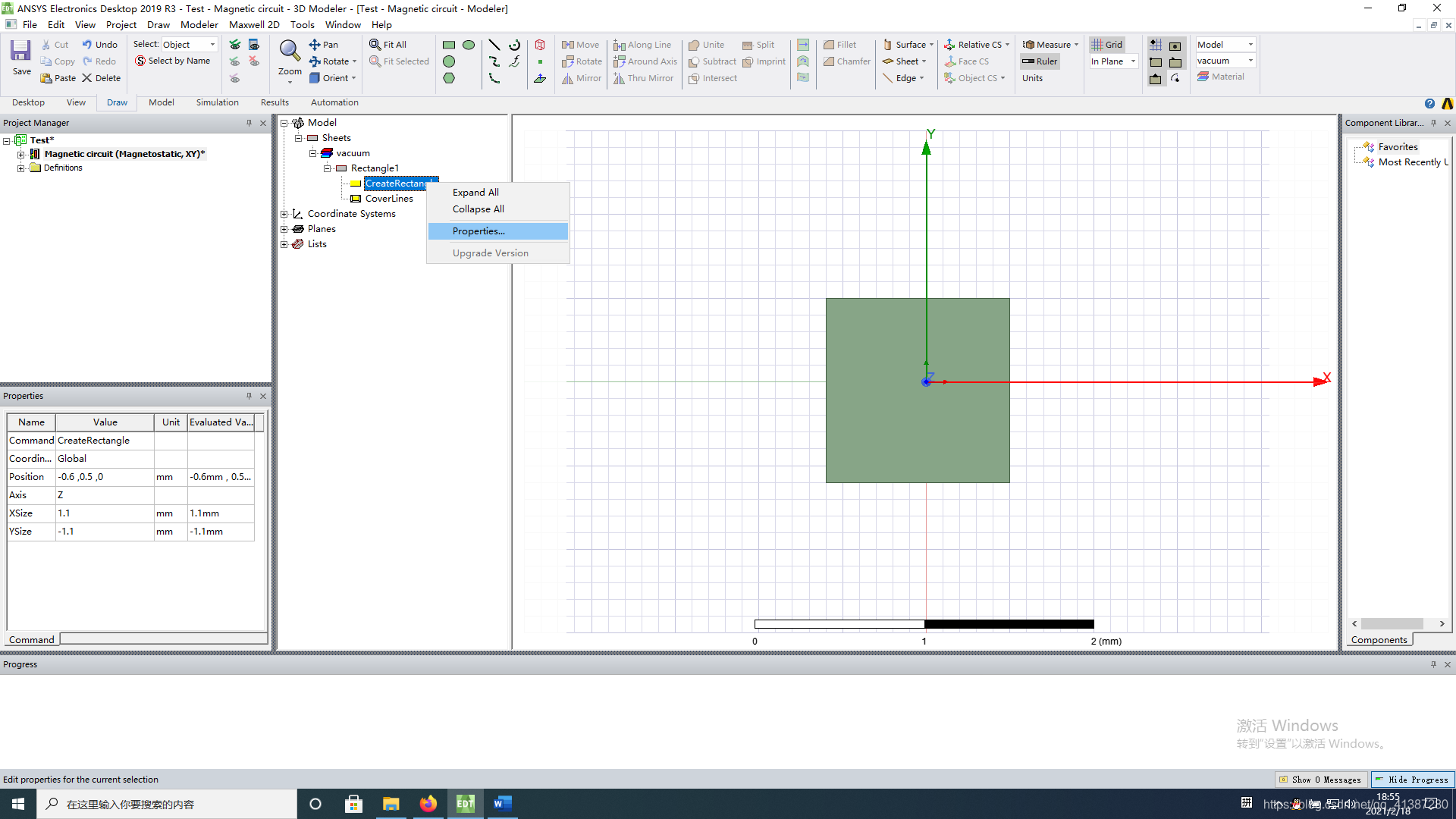
Task: Choose Expand All from context menu
Action: pos(498,193)
